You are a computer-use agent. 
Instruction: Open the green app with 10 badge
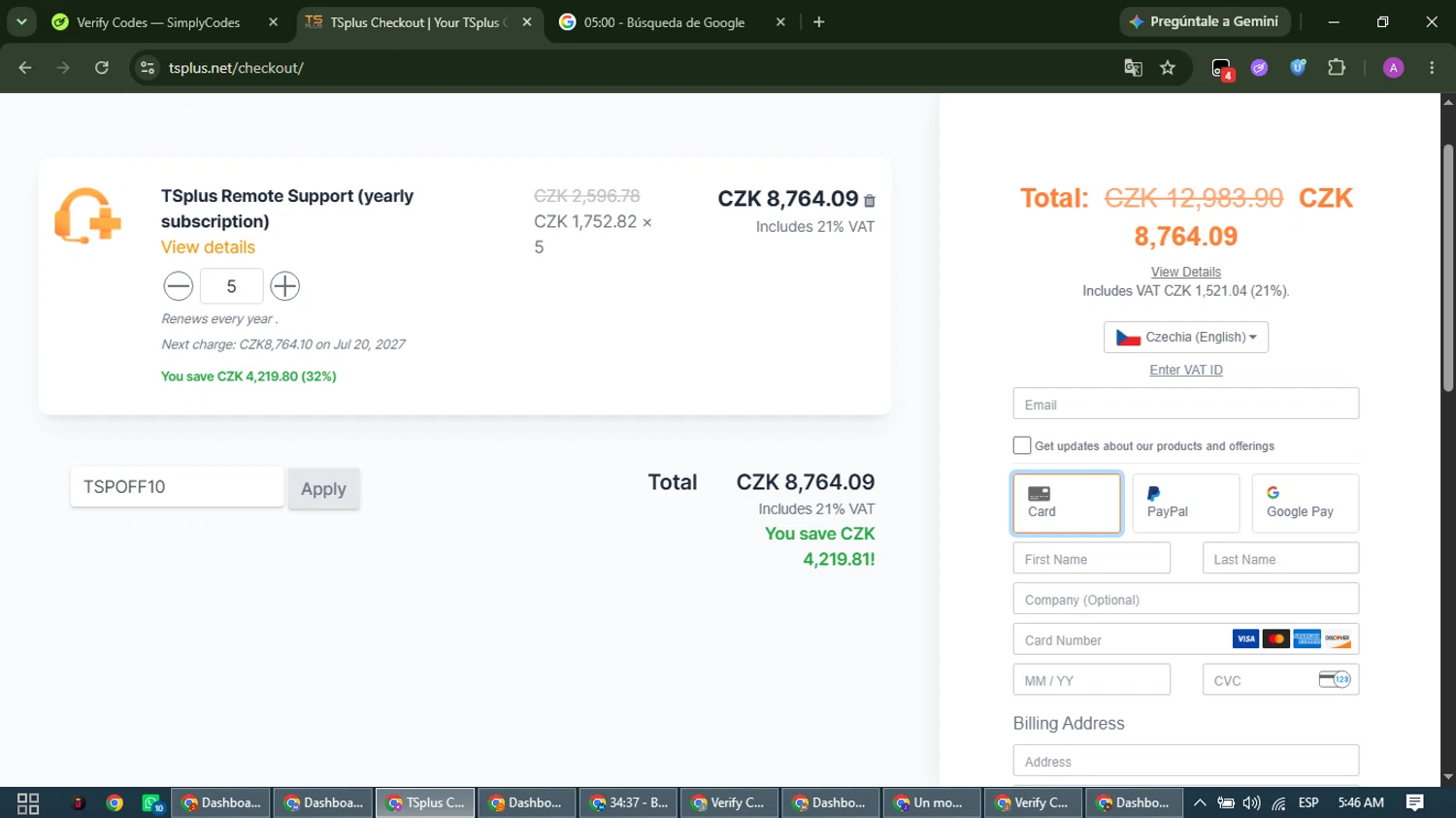pyautogui.click(x=152, y=802)
